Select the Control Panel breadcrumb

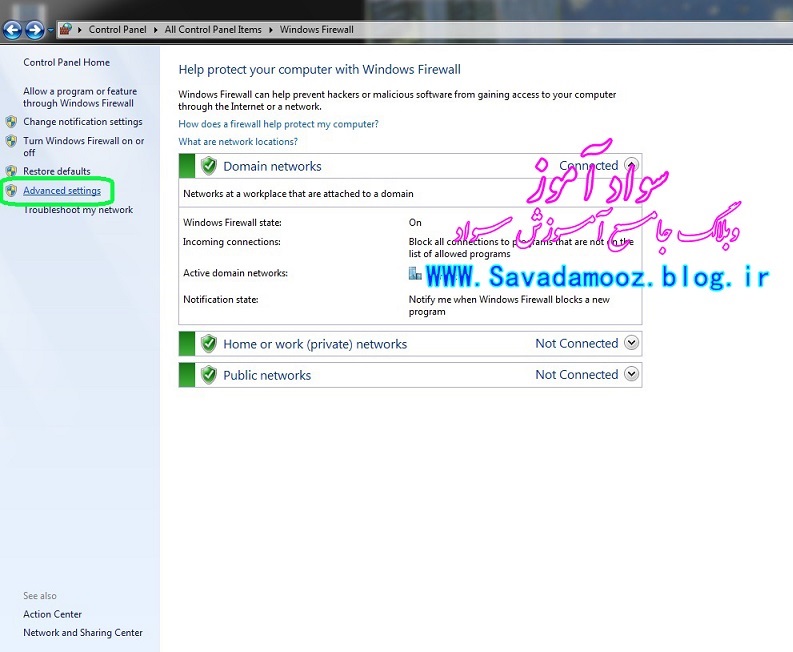(x=117, y=30)
